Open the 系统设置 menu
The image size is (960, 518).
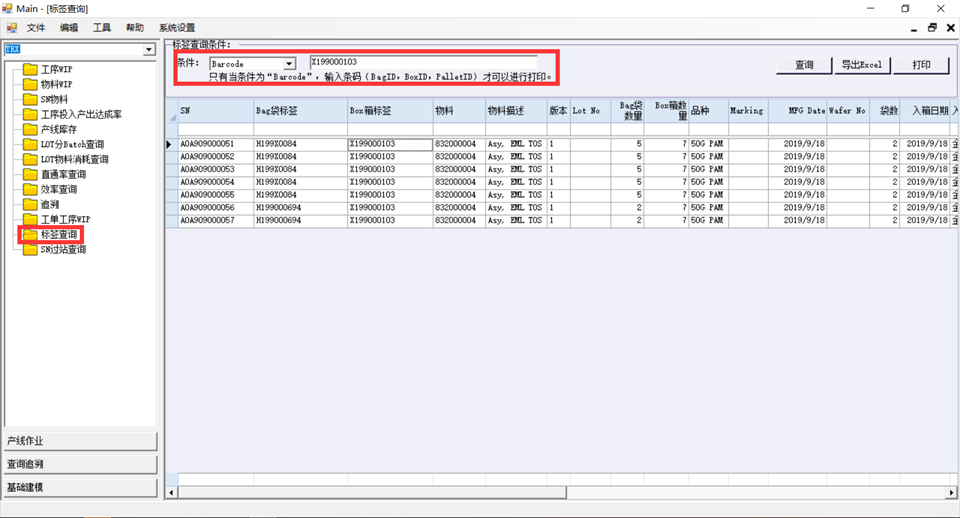coord(177,28)
